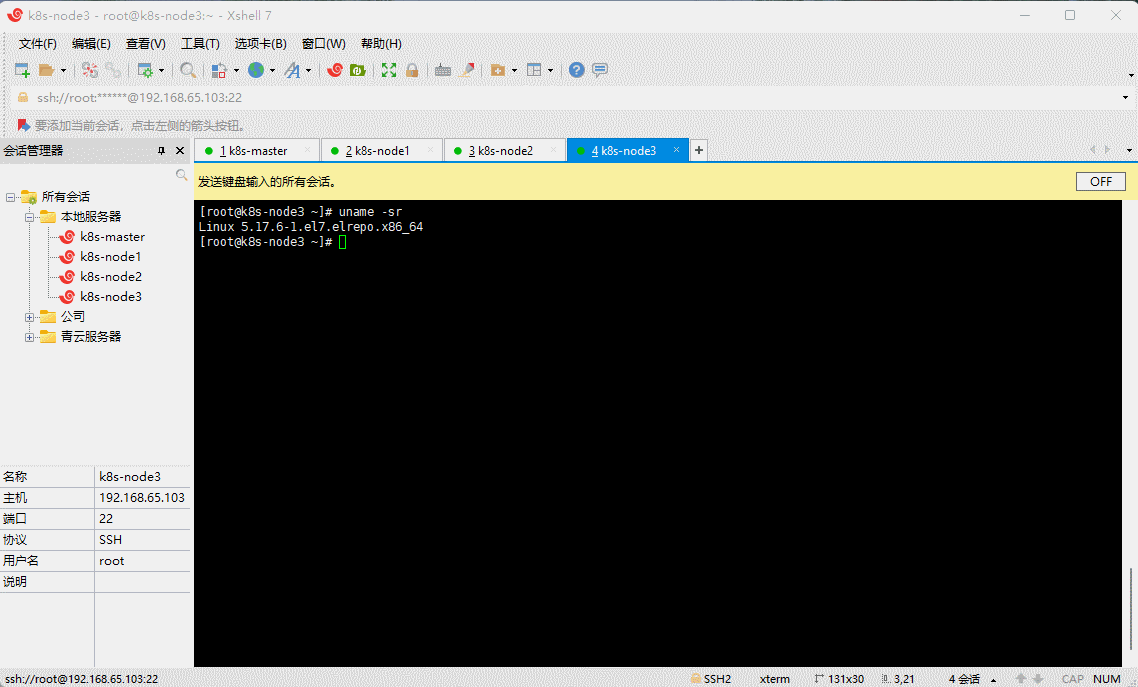Select k8s-node3 in session tree
Viewport: 1138px width, 687px height.
tap(110, 297)
